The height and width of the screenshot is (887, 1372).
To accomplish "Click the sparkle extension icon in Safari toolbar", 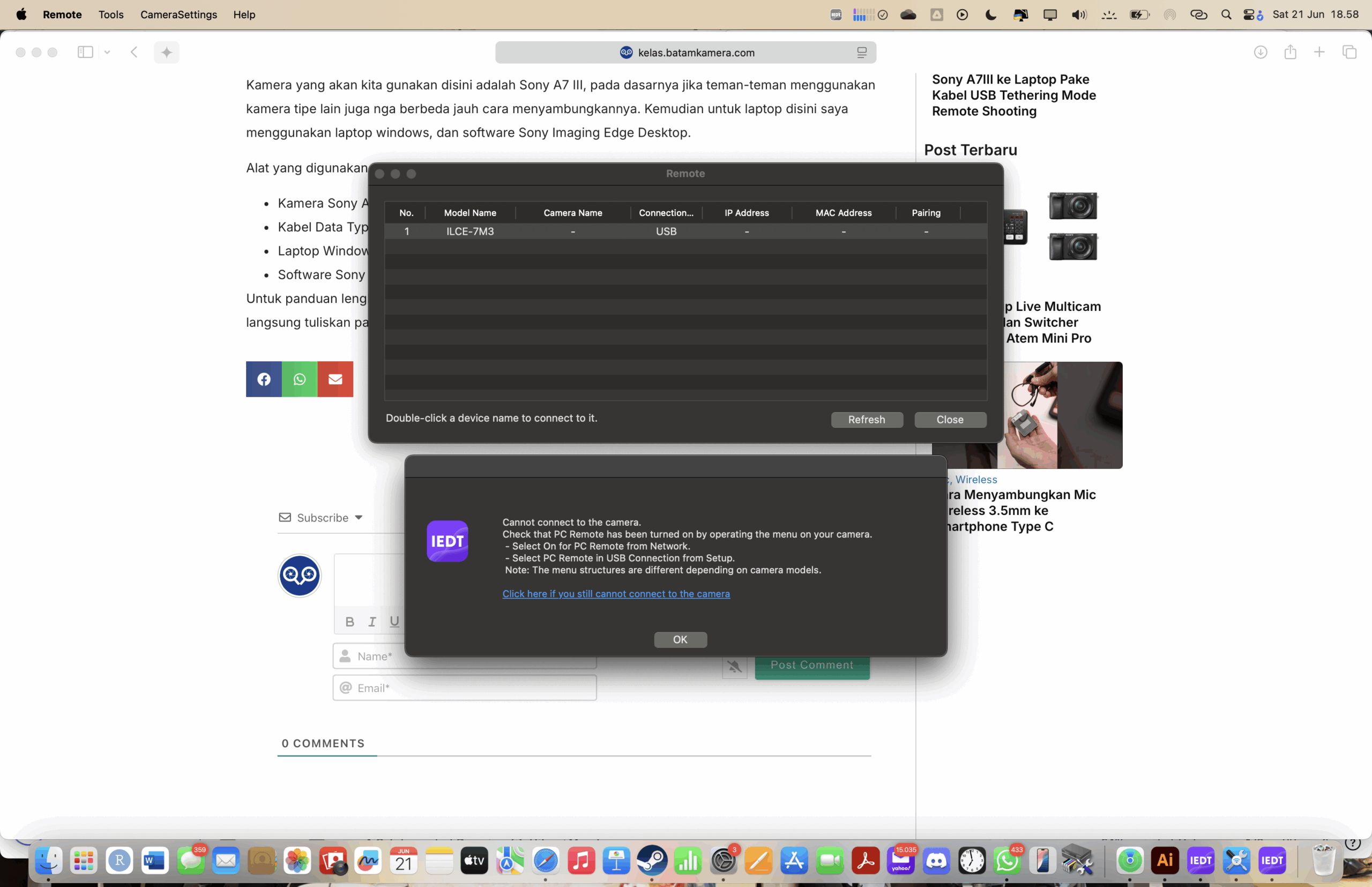I will (167, 53).
